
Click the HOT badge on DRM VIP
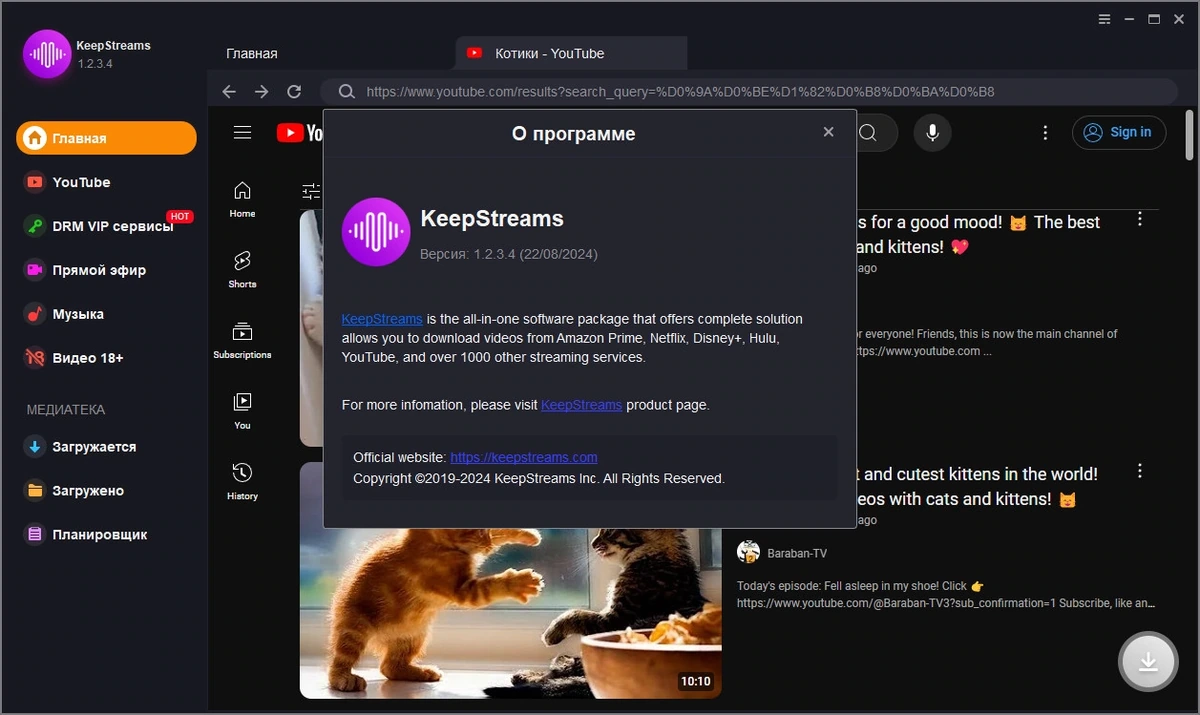pos(180,216)
